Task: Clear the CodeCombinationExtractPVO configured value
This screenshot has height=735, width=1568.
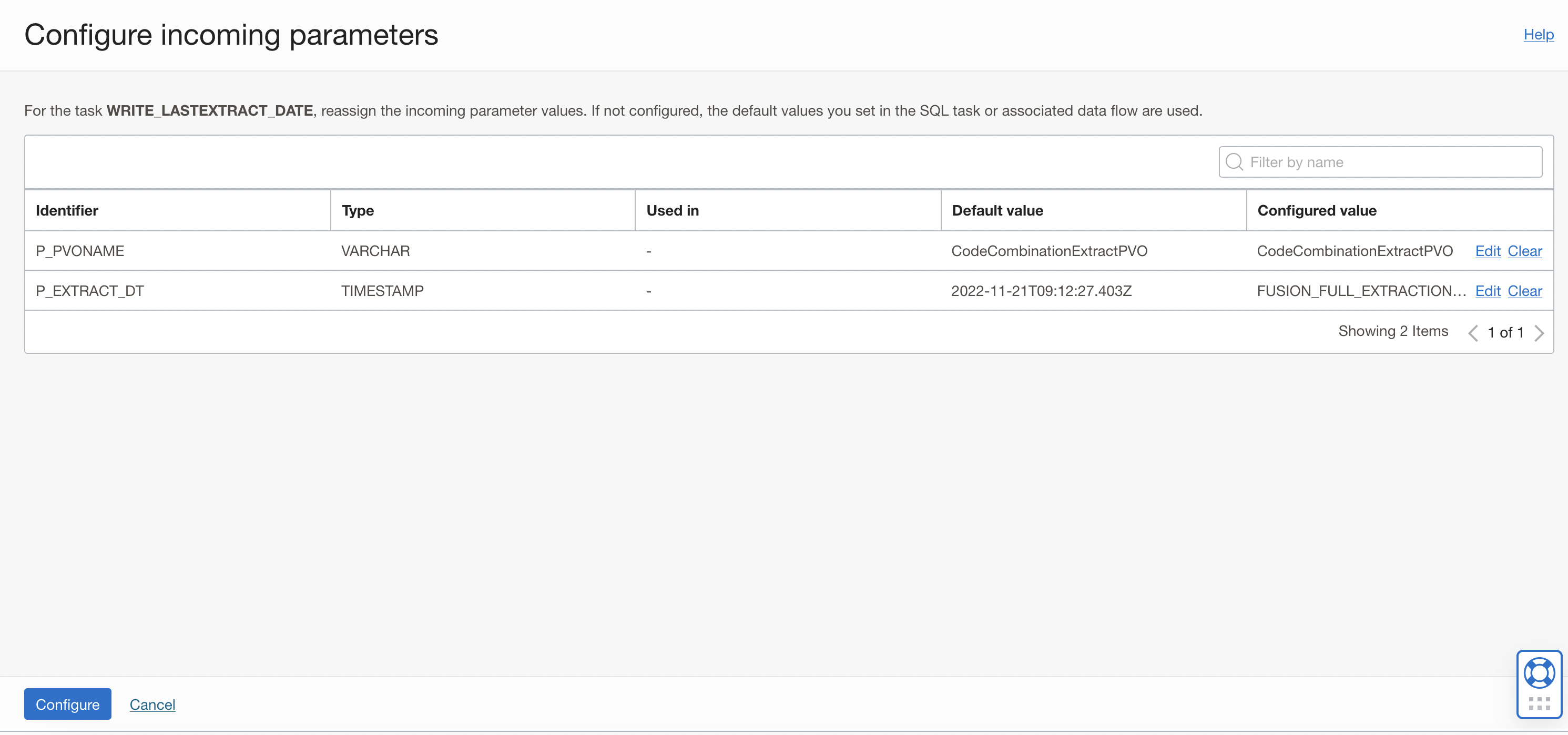Action: click(x=1525, y=251)
